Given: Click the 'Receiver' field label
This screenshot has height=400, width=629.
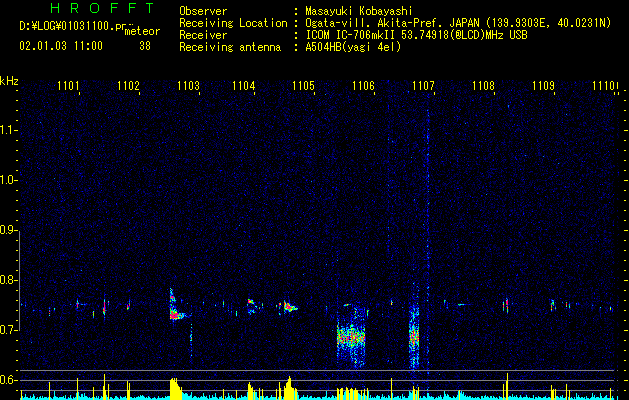Looking at the screenshot, I should click(x=203, y=35).
